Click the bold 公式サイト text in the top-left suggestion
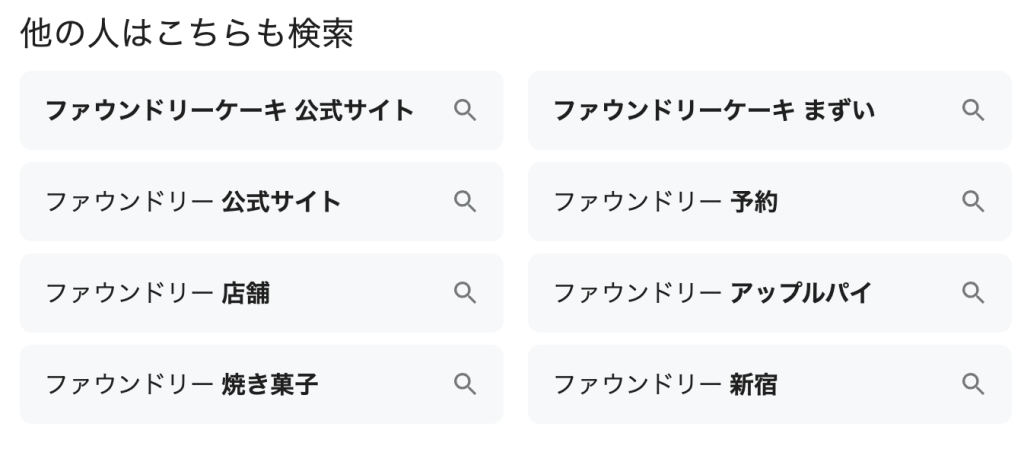Screen dimensions: 1024x449 point(354,110)
